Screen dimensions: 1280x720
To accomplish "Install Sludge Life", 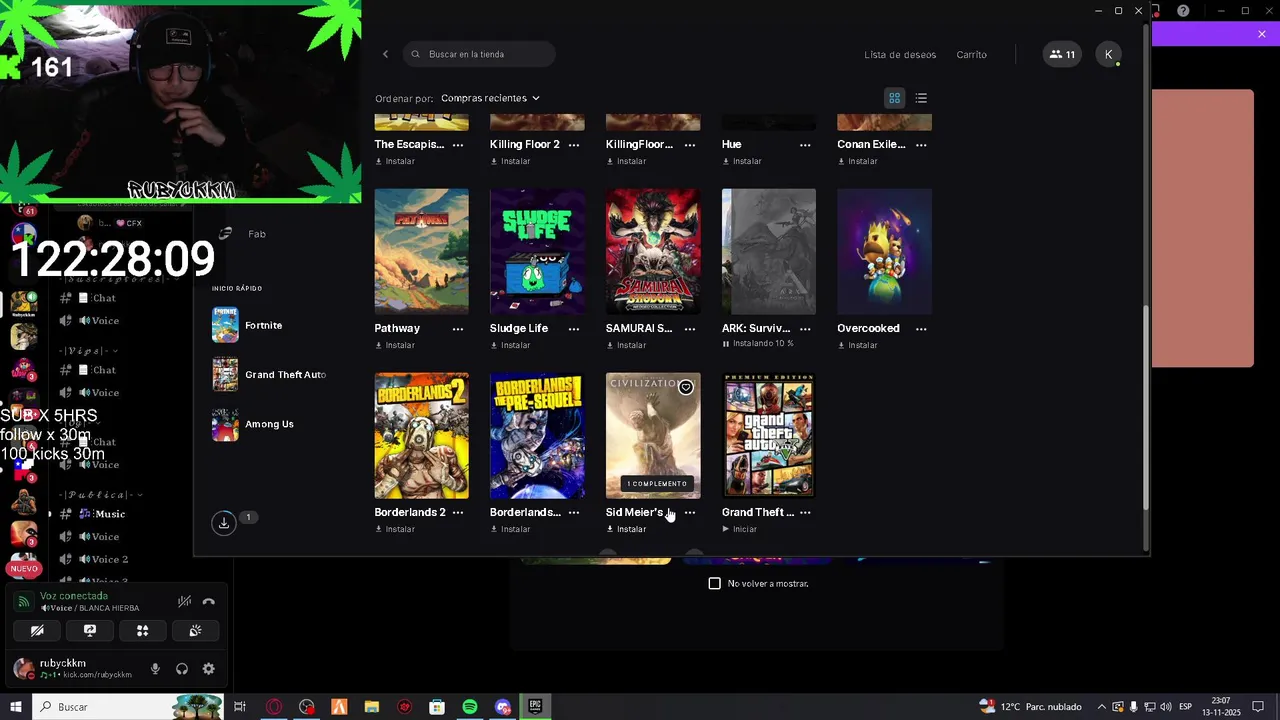I will click(510, 345).
